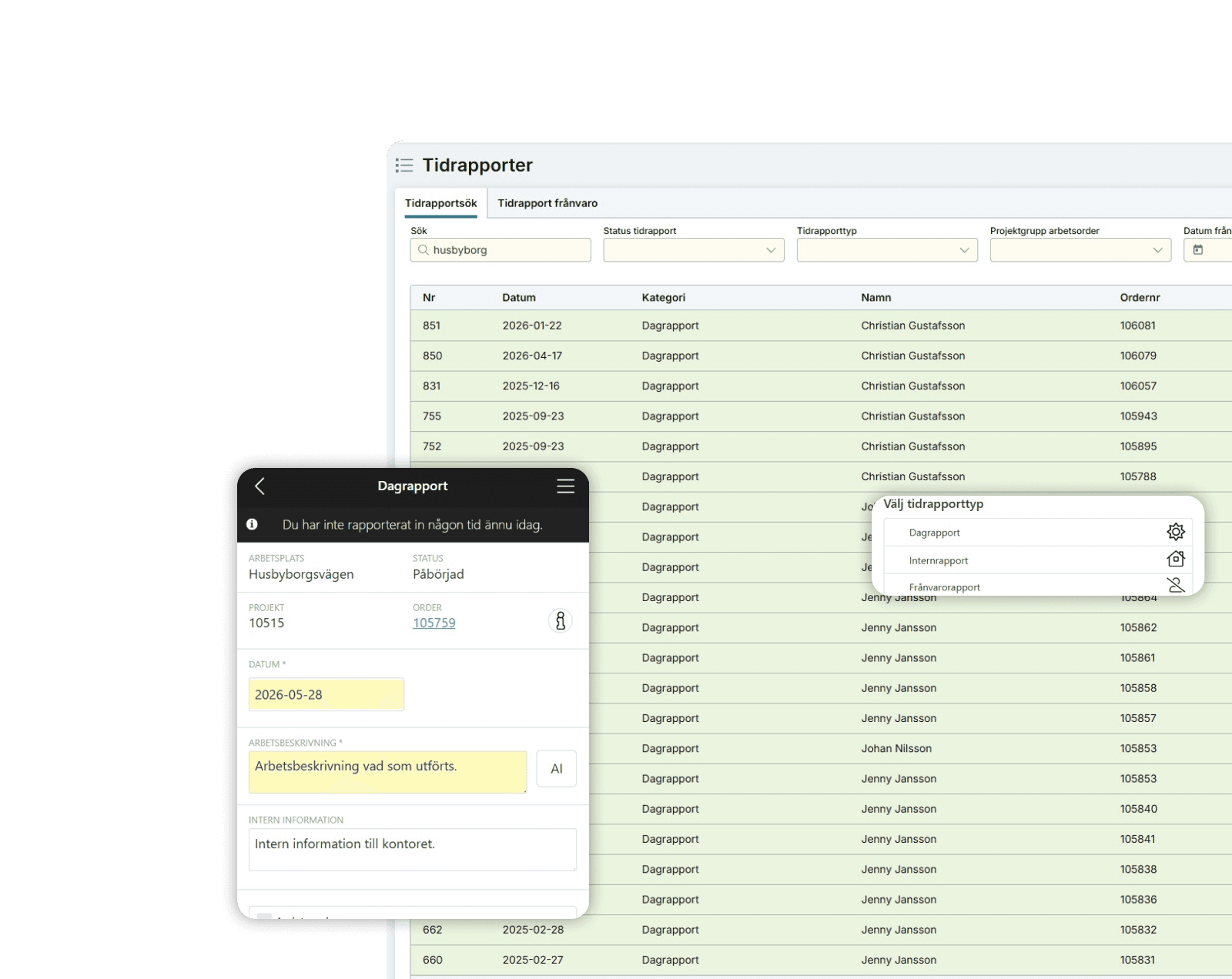1232x979 pixels.
Task: Click the house icon for Internrapport
Action: [1176, 559]
